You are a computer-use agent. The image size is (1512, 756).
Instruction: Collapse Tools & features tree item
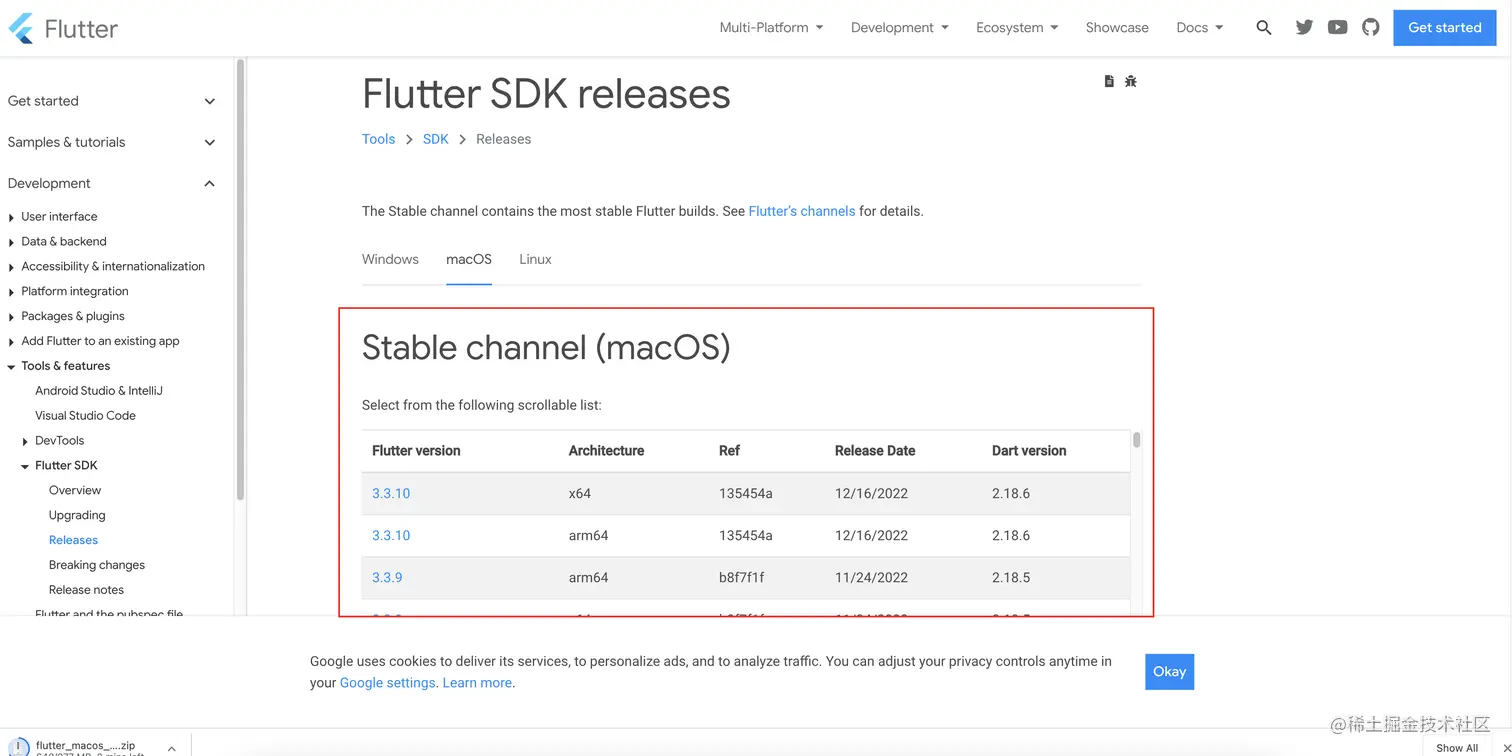click(11, 367)
